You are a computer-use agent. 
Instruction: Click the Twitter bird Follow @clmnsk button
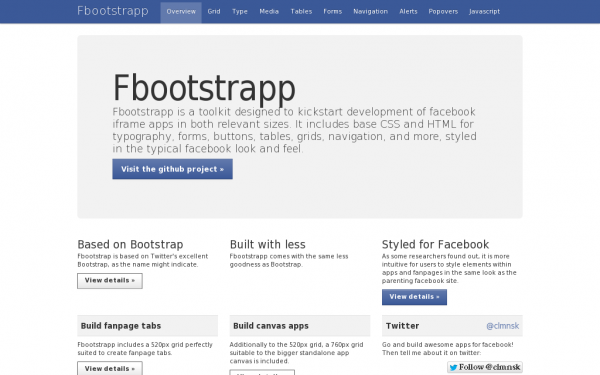485,367
